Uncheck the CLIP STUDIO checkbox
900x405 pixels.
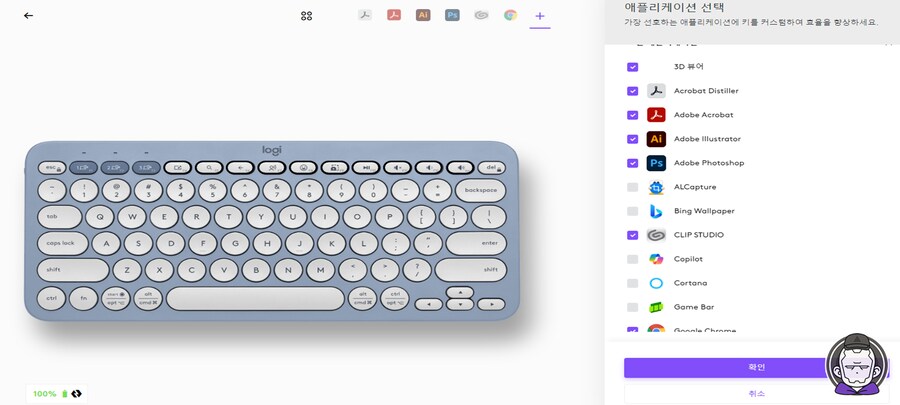pos(633,235)
